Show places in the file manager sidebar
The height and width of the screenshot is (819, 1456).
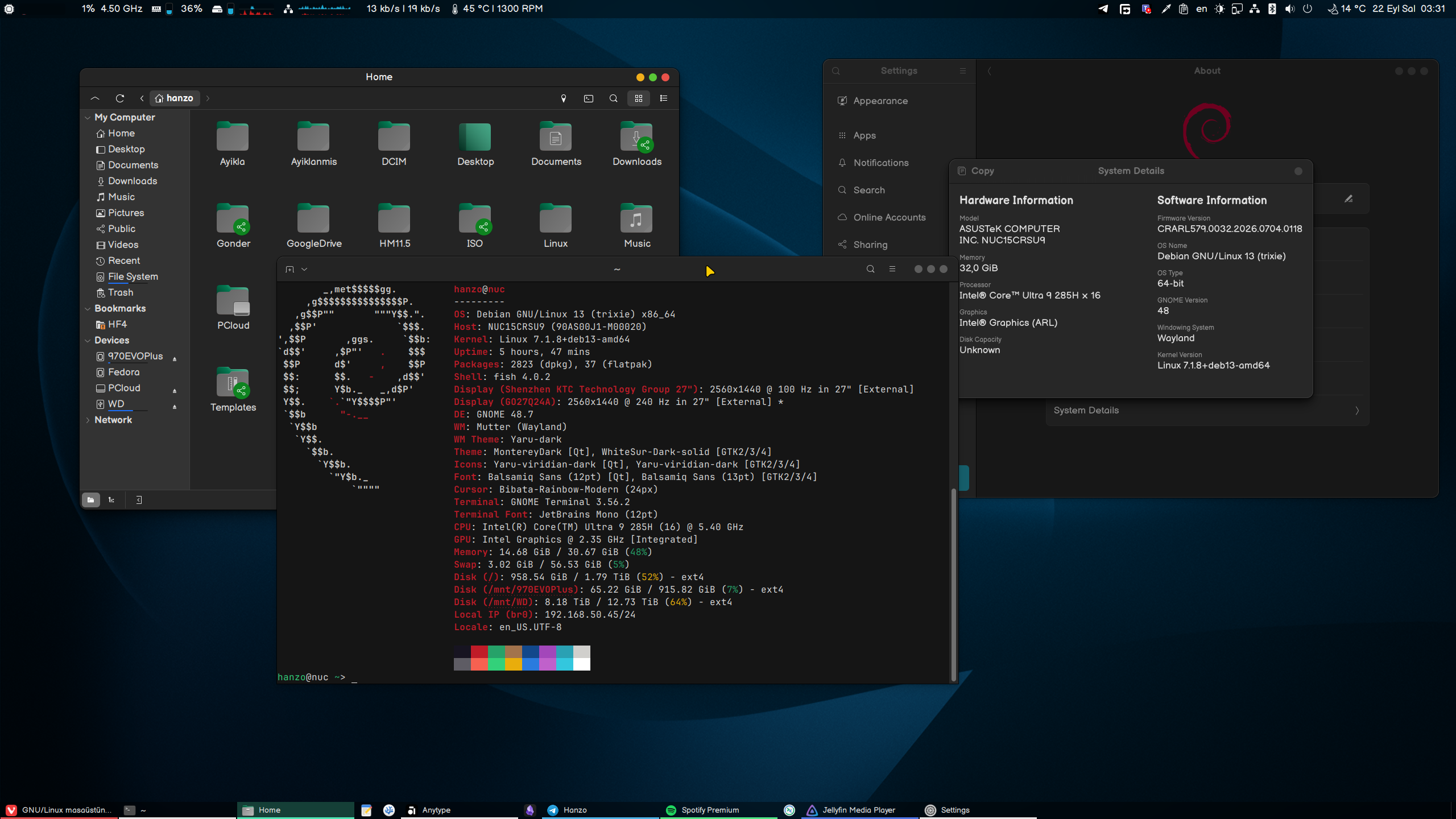pos(90,500)
